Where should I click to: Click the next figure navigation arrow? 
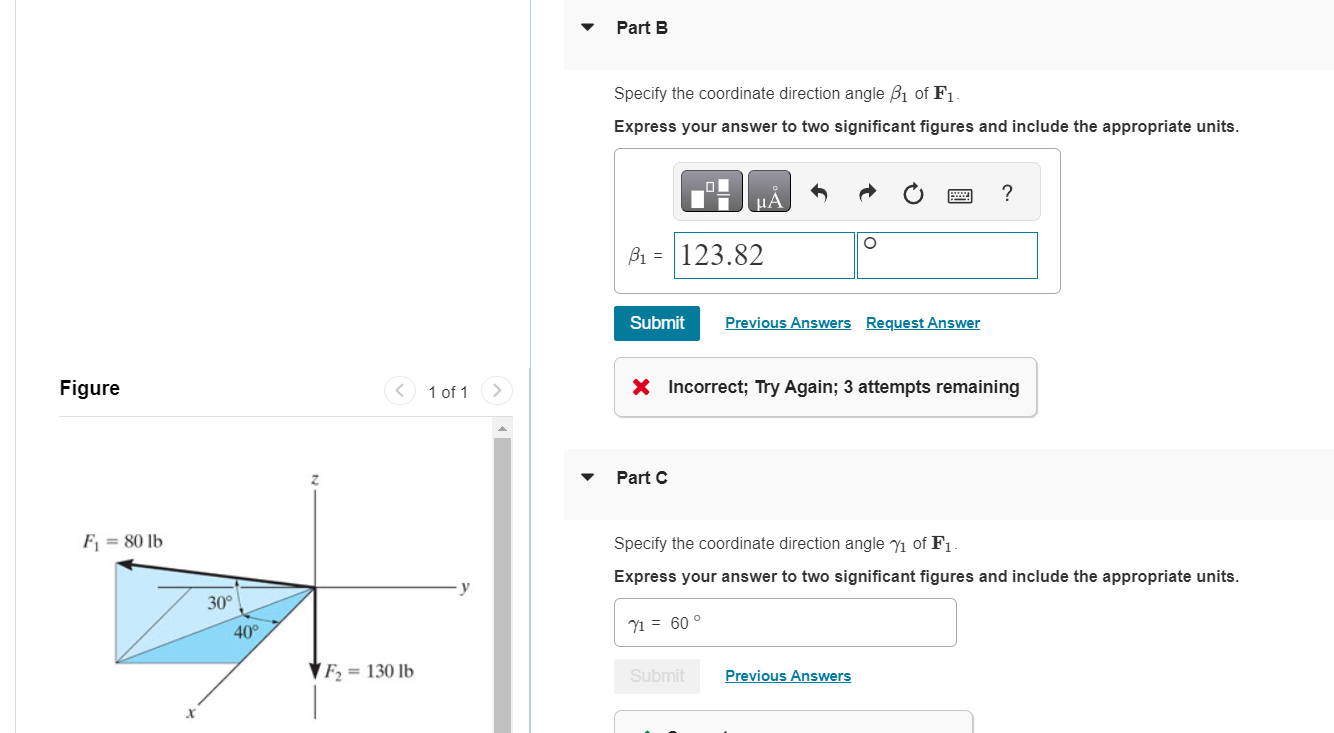[497, 390]
